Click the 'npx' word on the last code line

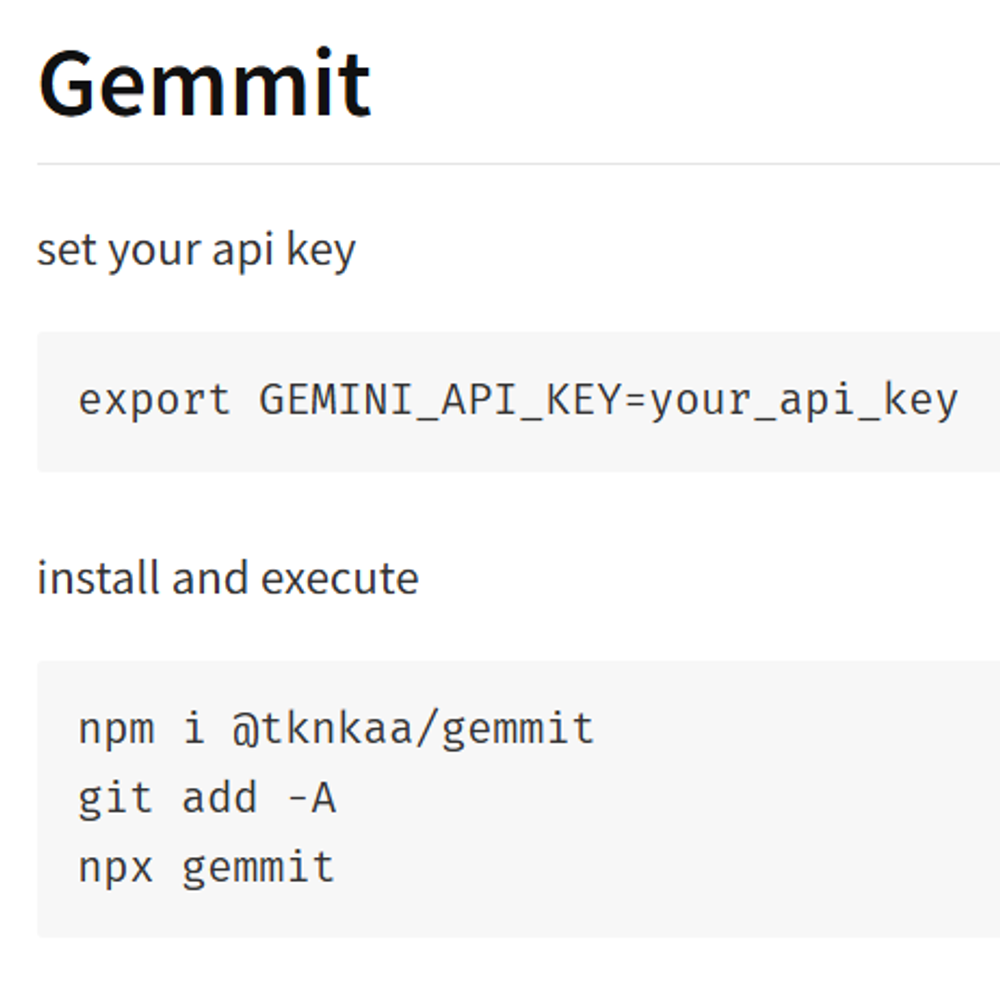(116, 867)
